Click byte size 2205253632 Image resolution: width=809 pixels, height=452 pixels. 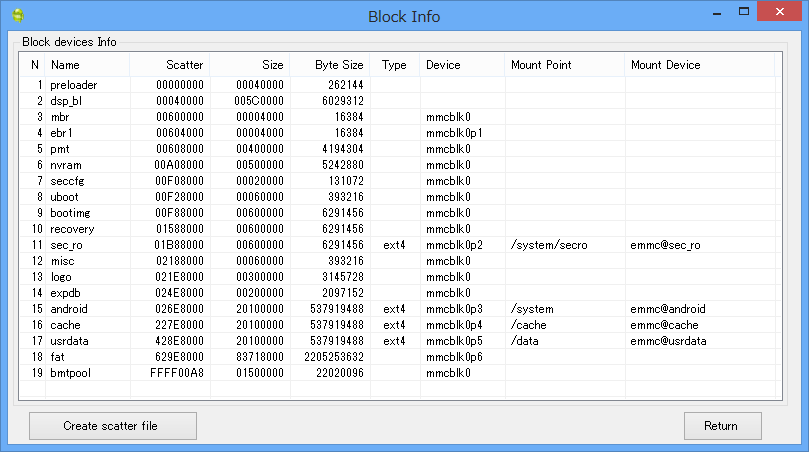[334, 357]
